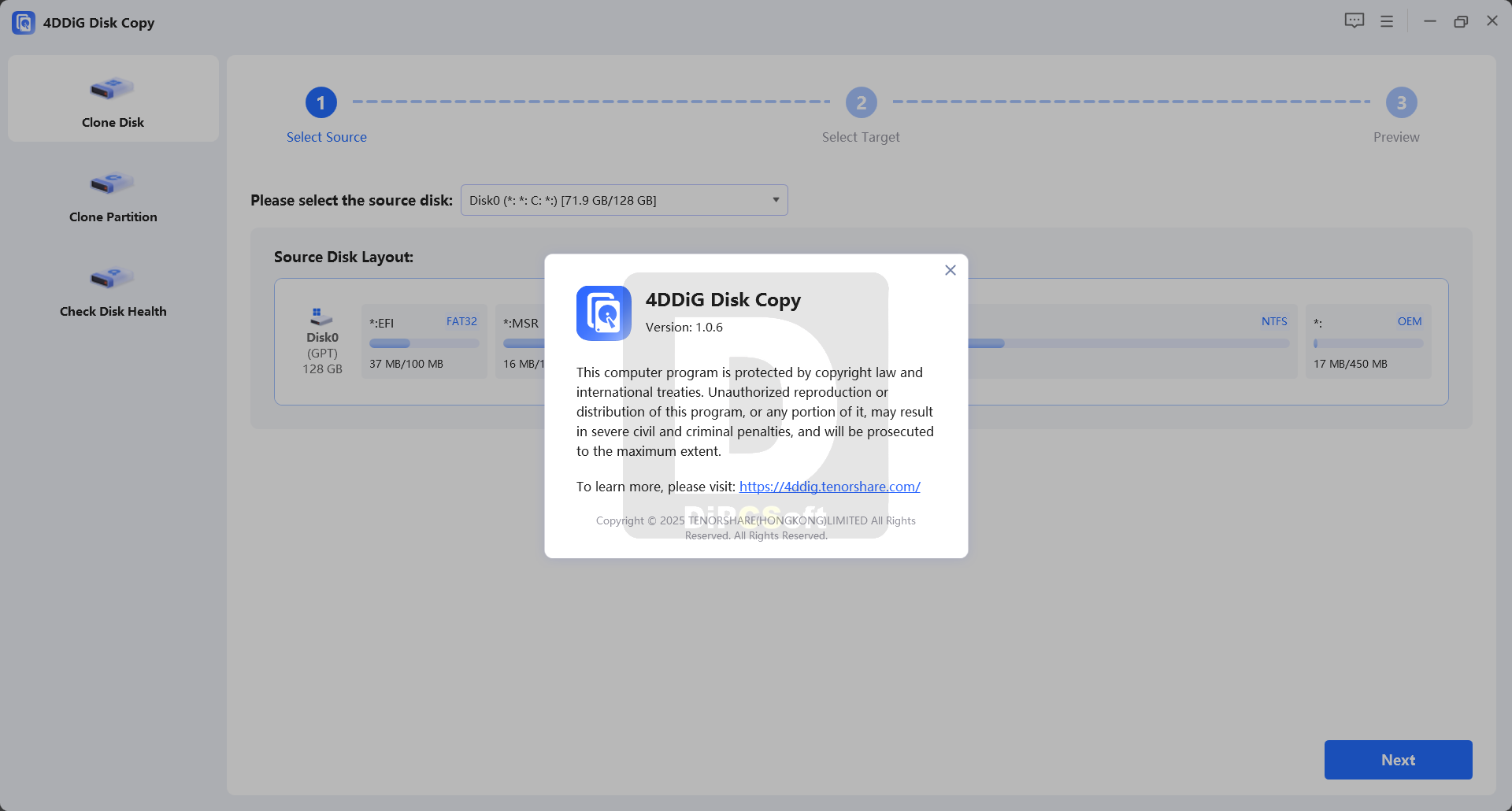Select the OEM partition block
Viewport: 1512px width, 811px height.
click(1369, 342)
